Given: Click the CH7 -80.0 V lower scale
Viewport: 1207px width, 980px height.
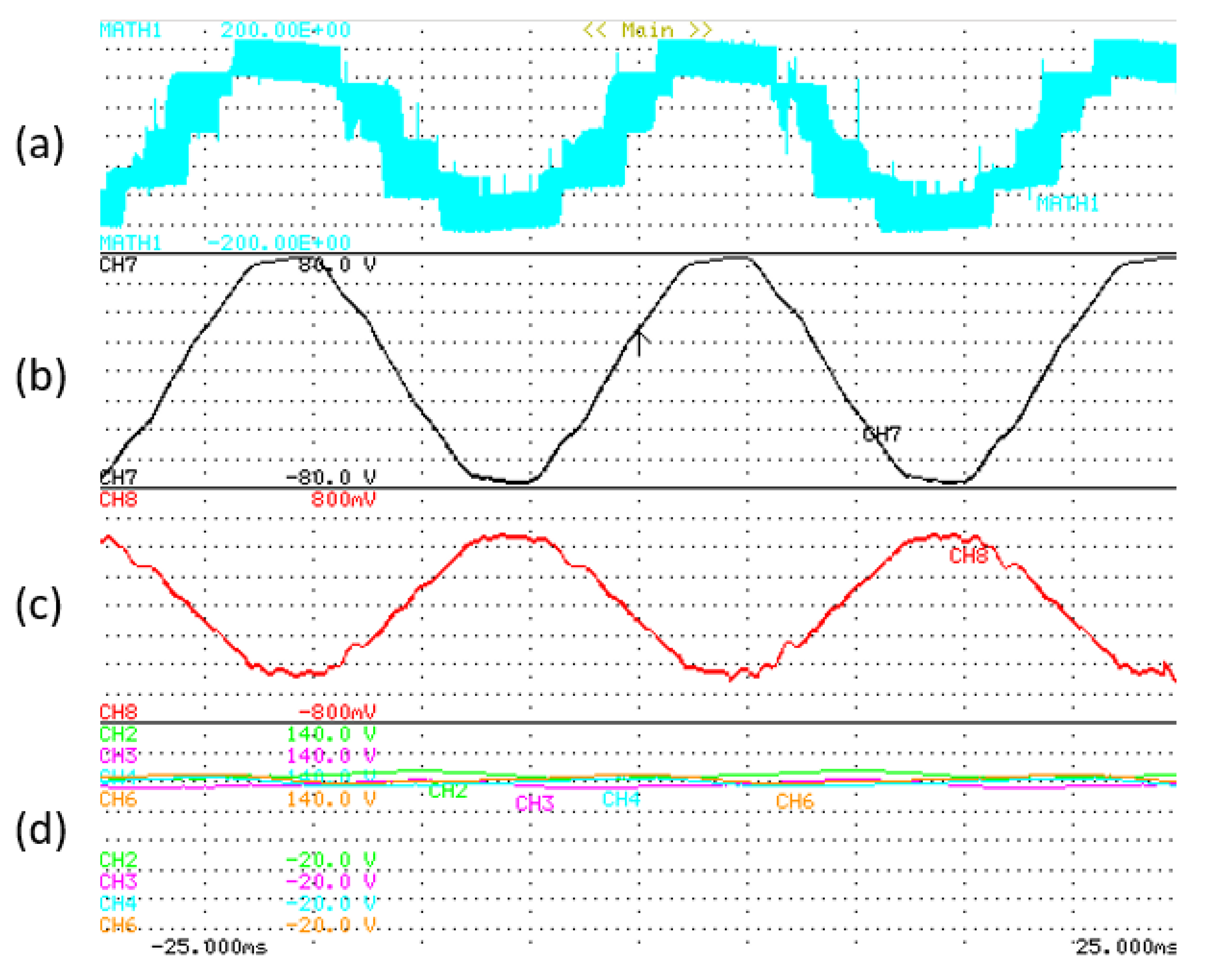Looking at the screenshot, I should point(331,477).
